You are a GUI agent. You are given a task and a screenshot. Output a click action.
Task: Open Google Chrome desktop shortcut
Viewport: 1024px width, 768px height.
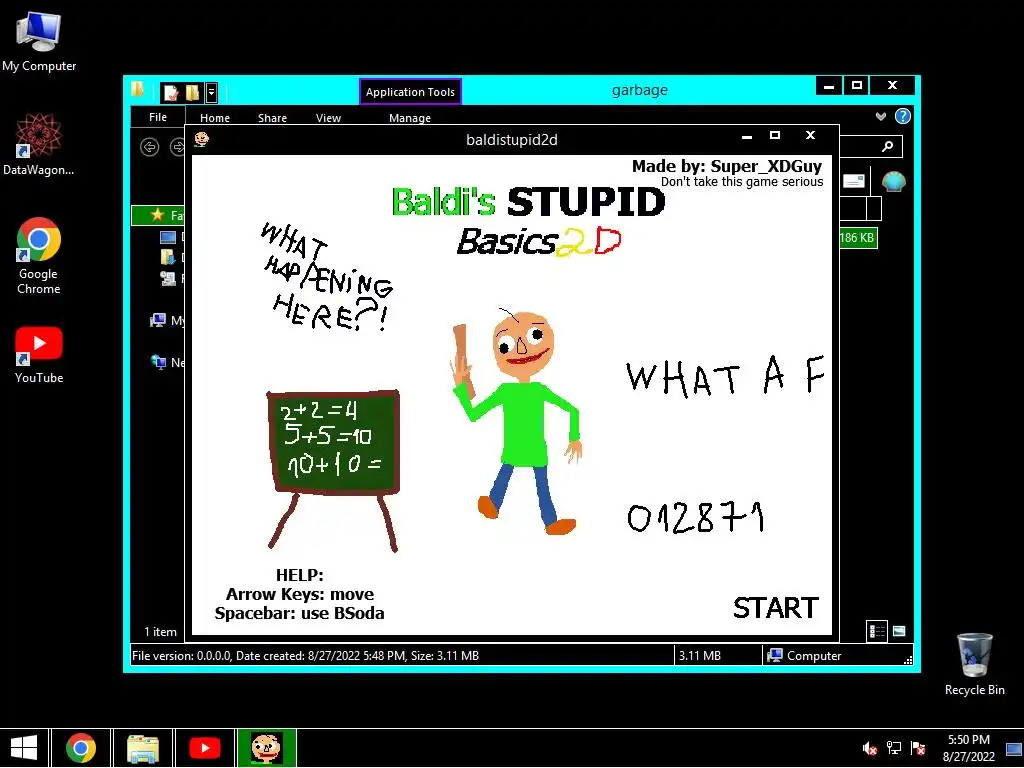click(x=39, y=255)
